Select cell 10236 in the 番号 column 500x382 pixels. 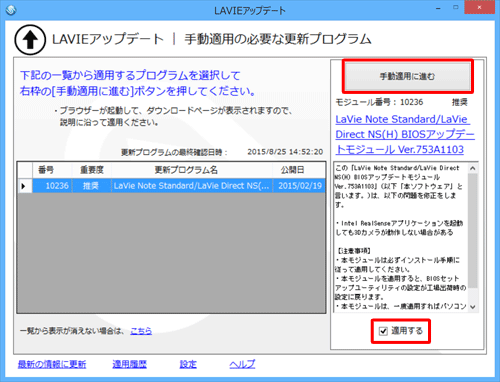point(52,186)
